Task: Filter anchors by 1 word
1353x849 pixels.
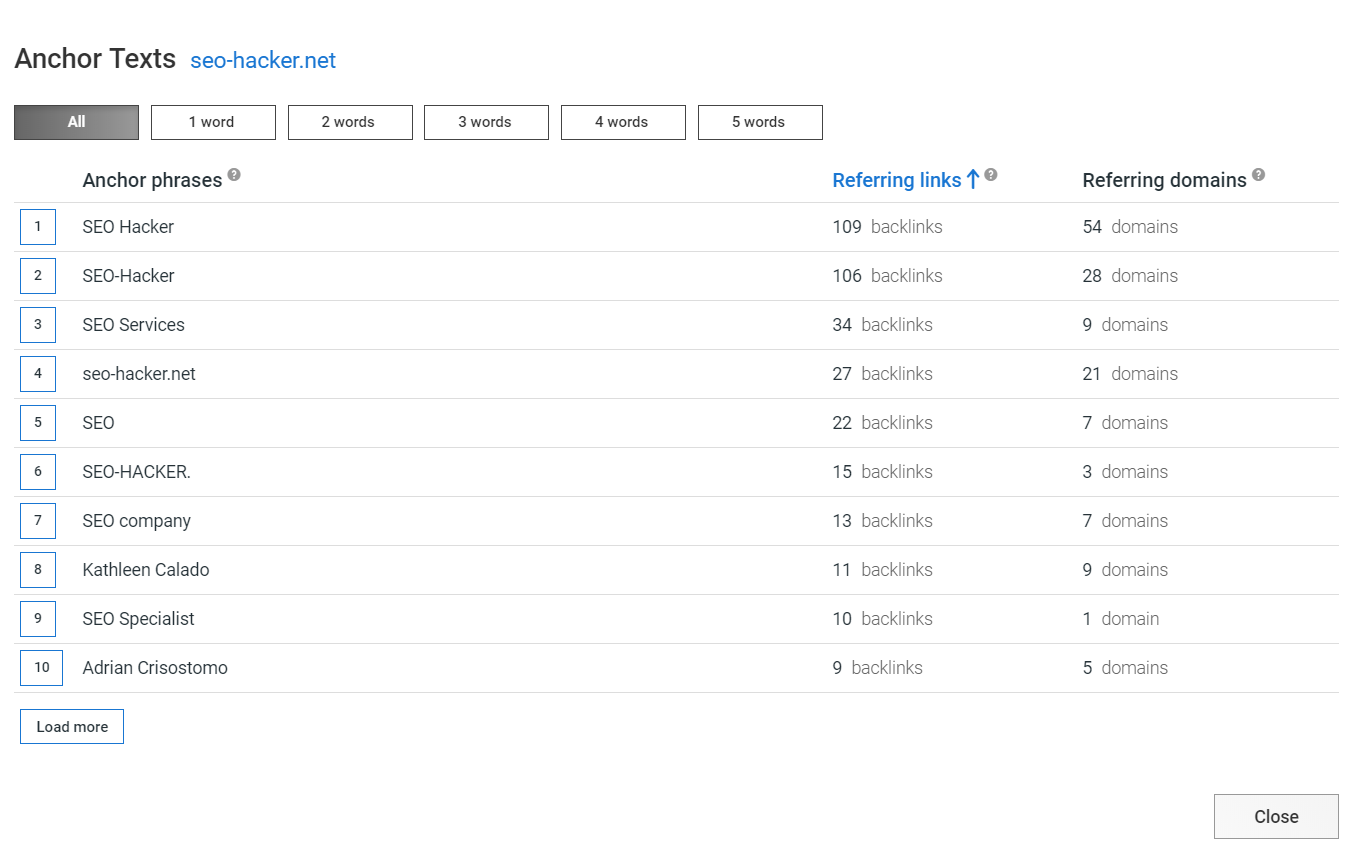Action: pyautogui.click(x=213, y=122)
